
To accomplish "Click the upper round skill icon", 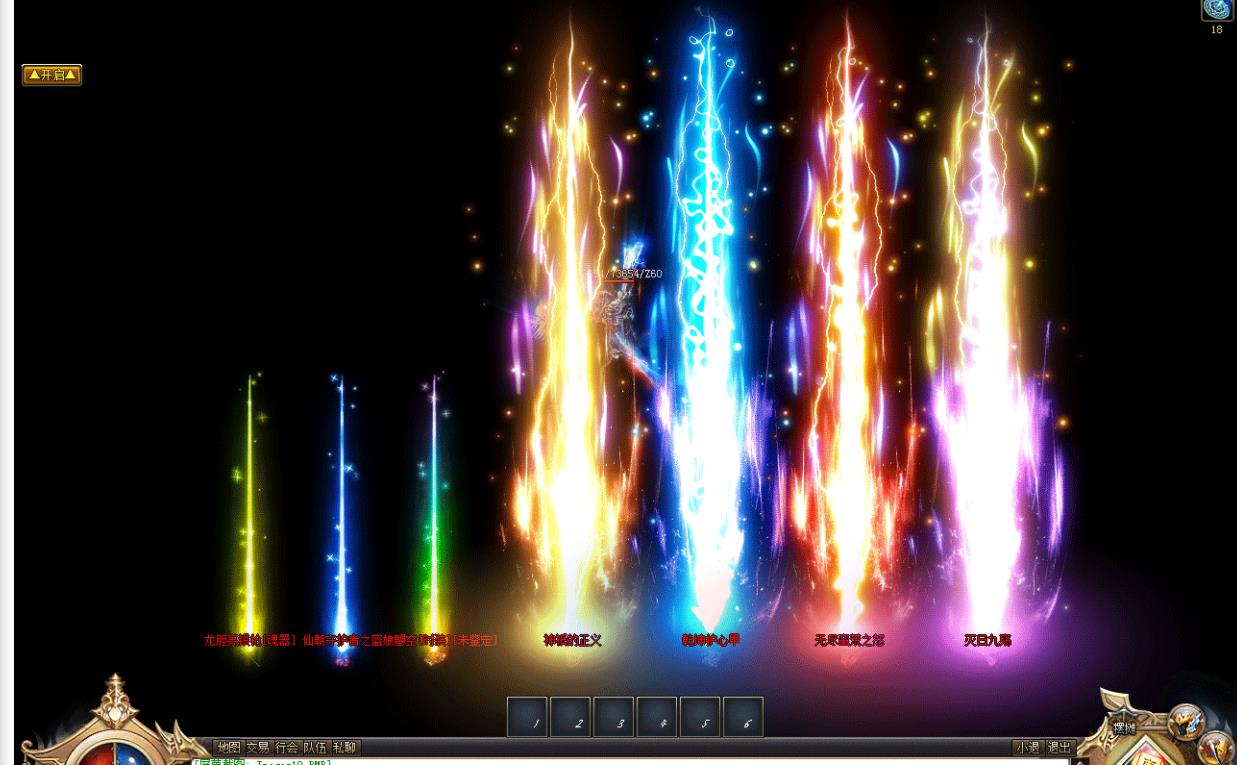I will 1186,721.
